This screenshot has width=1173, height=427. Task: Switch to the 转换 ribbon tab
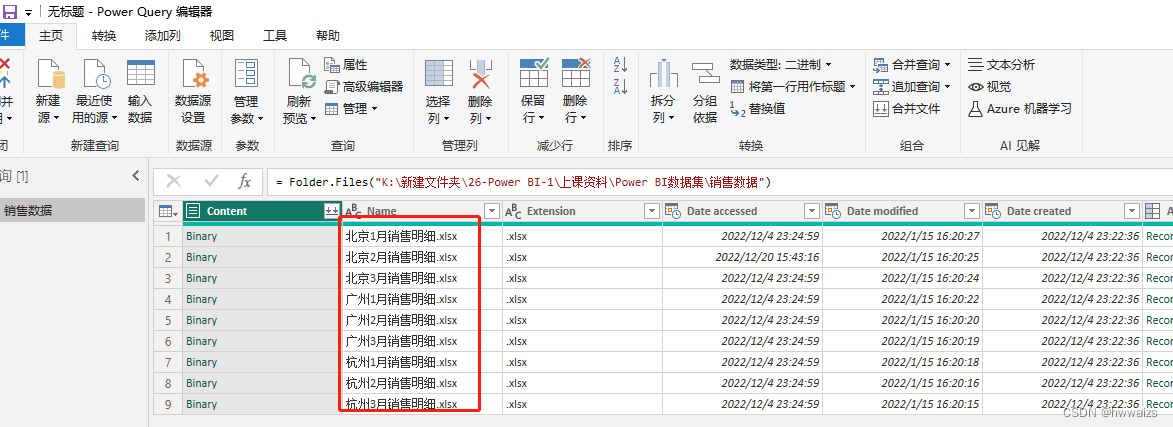(x=104, y=35)
